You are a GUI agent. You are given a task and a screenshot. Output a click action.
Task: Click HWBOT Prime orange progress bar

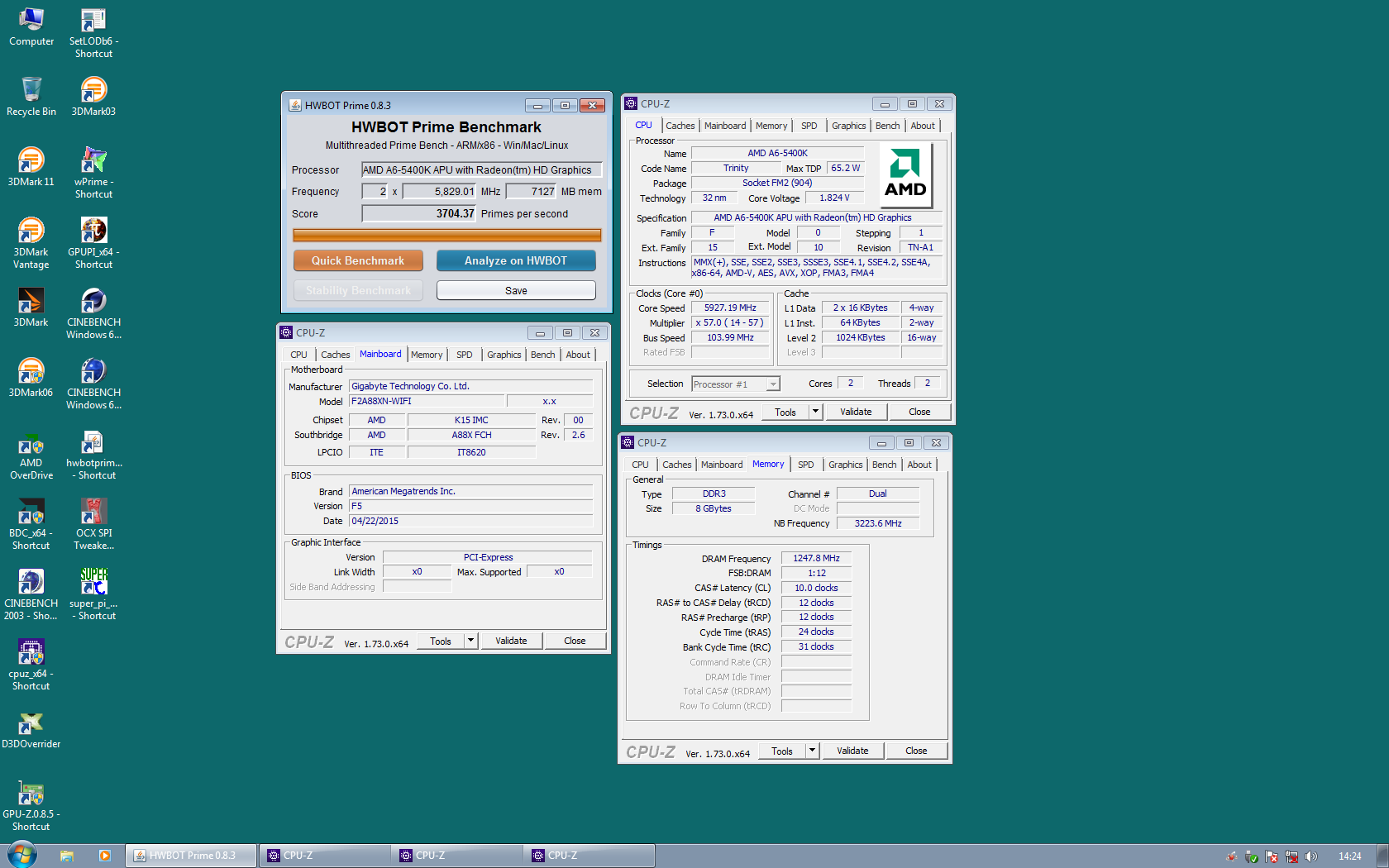pyautogui.click(x=447, y=236)
